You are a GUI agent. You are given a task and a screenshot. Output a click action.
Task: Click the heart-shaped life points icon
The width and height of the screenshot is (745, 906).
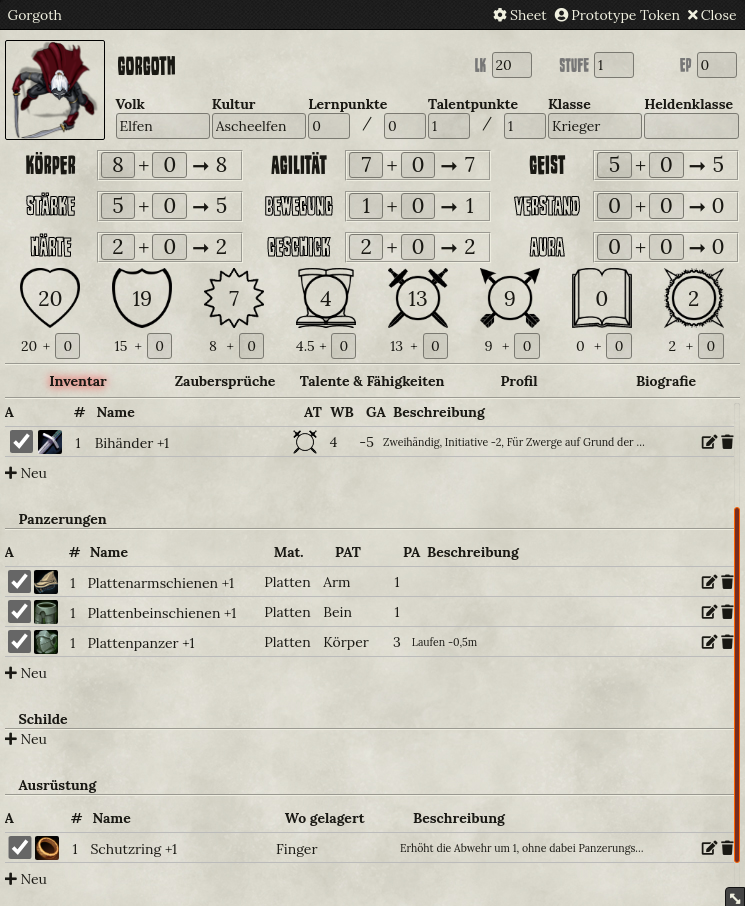click(50, 298)
